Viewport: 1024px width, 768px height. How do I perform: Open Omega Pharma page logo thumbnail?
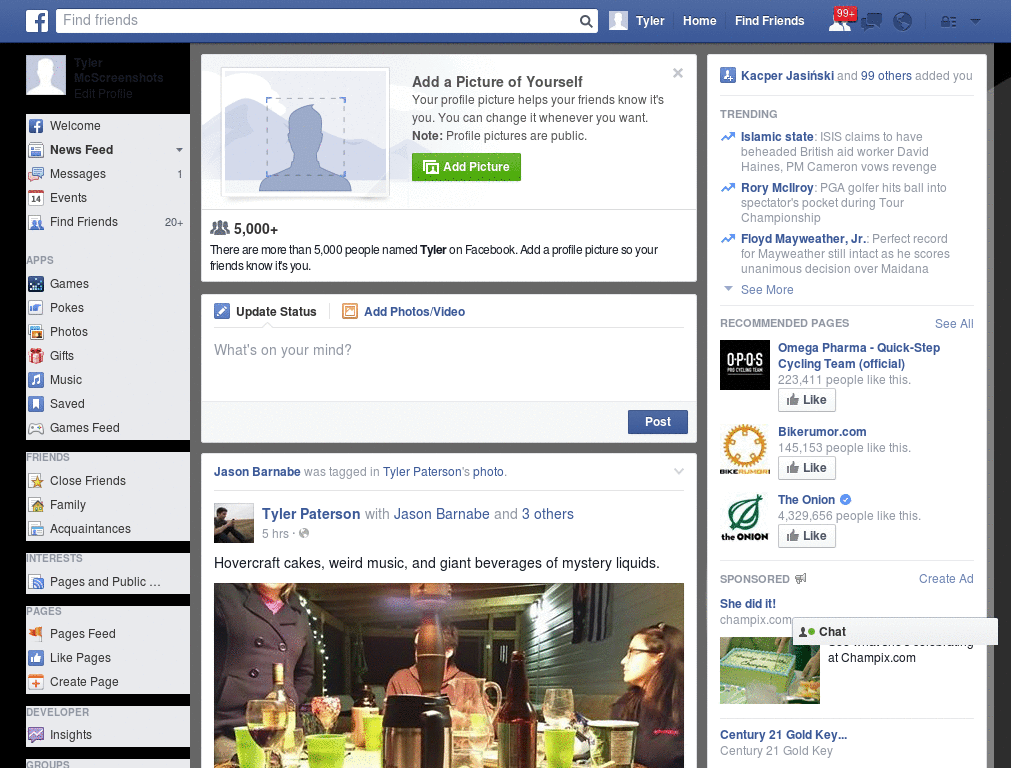(744, 365)
